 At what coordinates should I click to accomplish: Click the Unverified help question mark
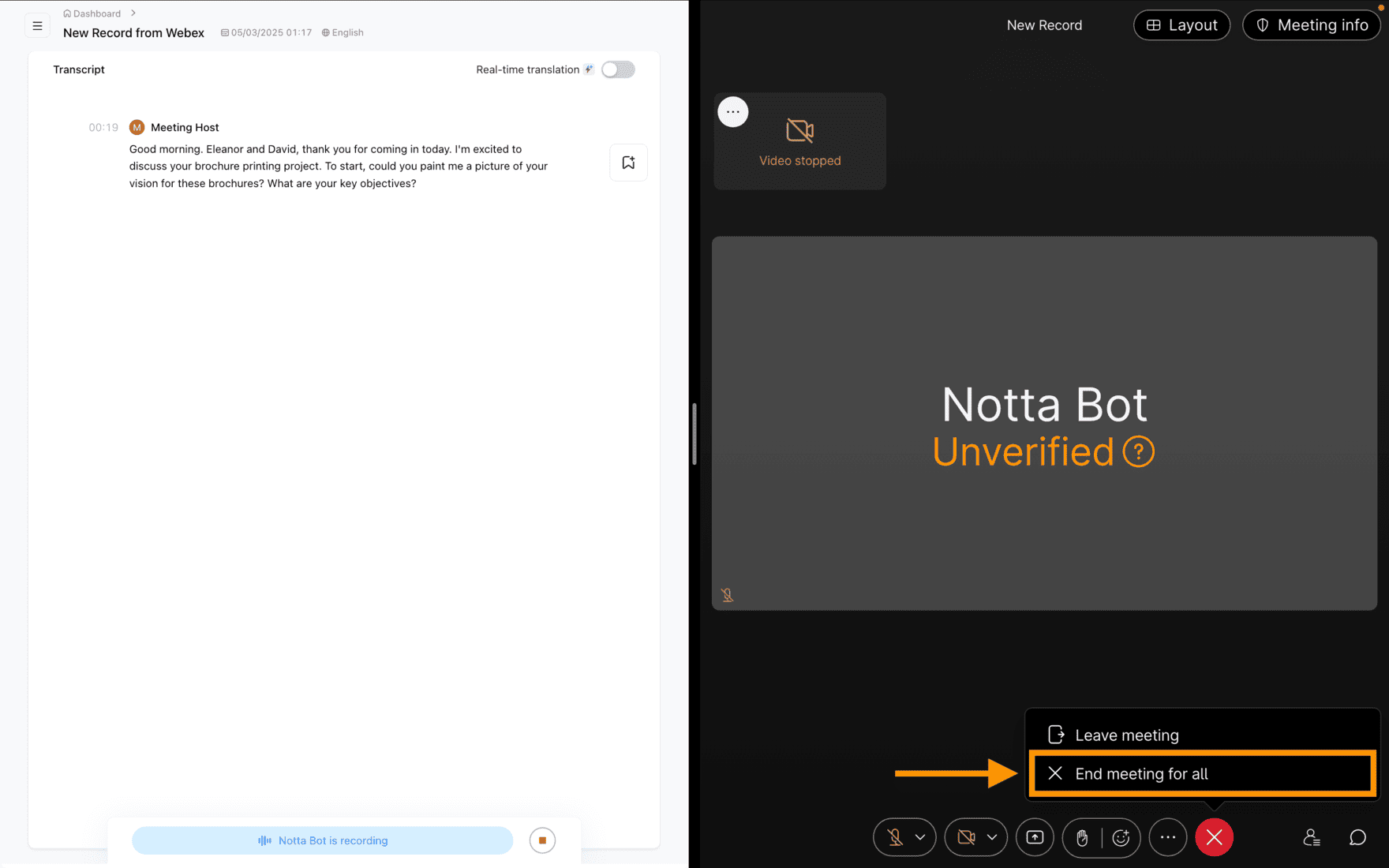click(1138, 452)
